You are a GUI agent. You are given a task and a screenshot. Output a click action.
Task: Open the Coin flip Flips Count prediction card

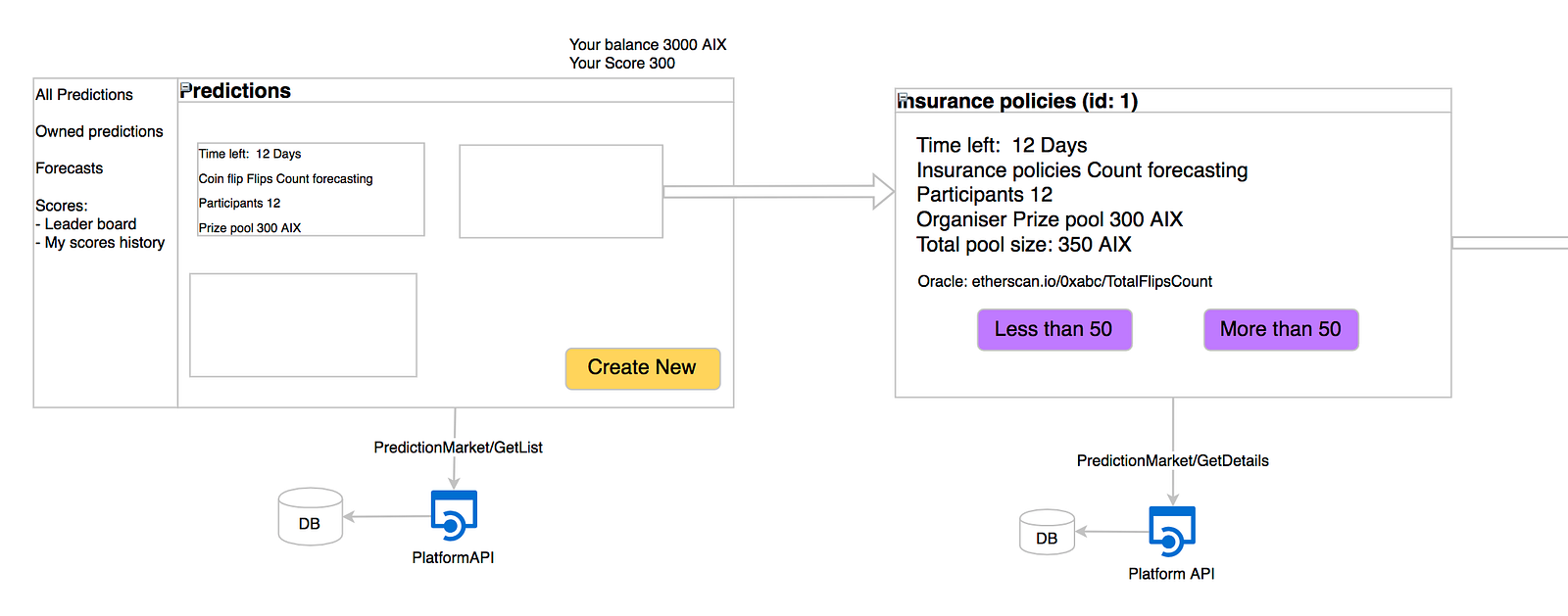pos(311,190)
